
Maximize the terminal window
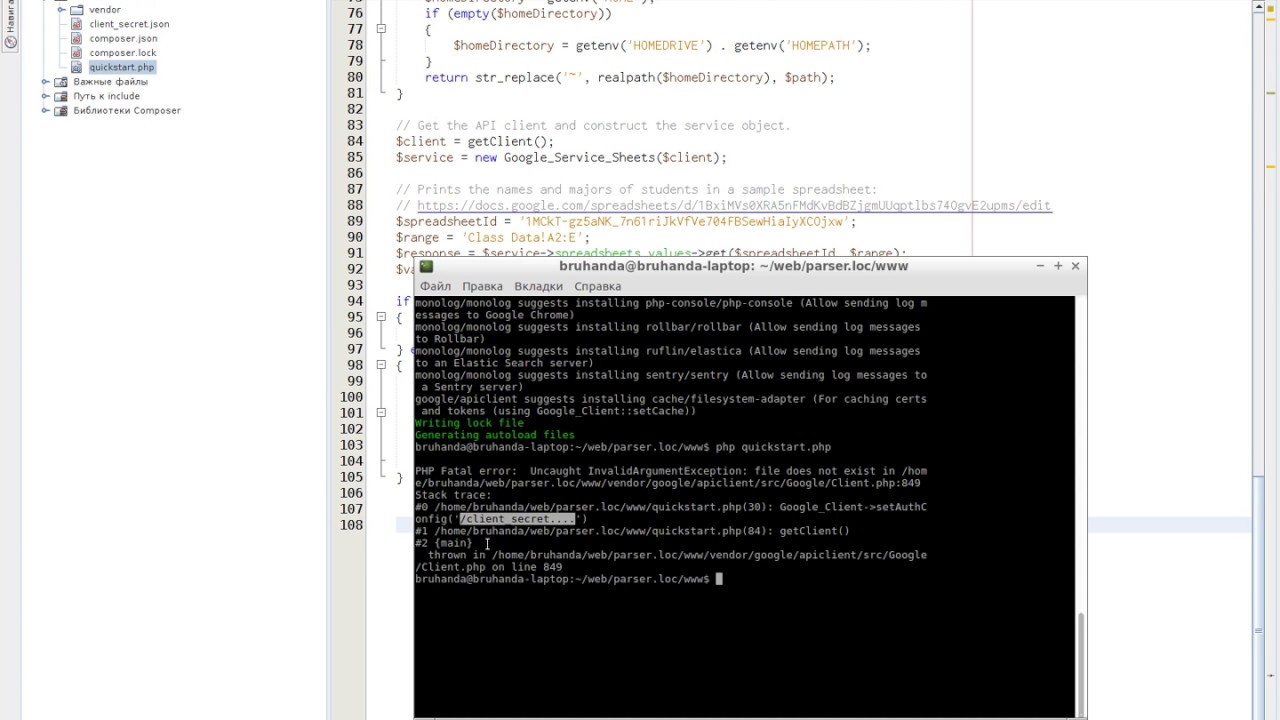[x=1058, y=266]
